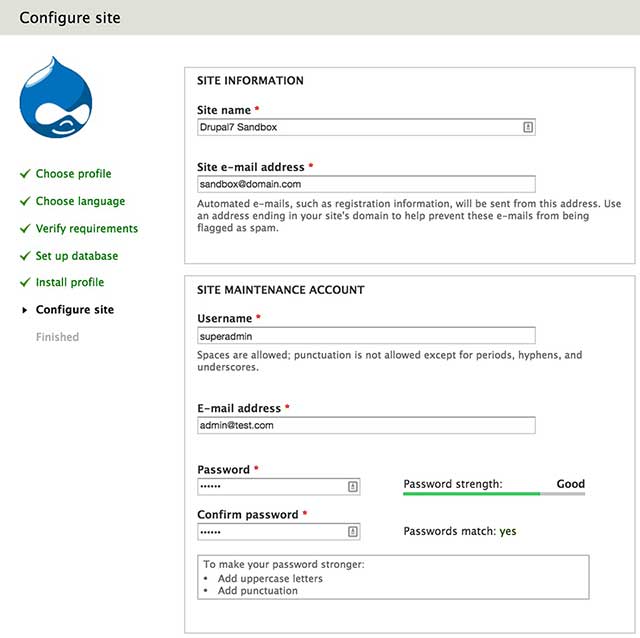Select the Verify requirements step

(x=86, y=229)
